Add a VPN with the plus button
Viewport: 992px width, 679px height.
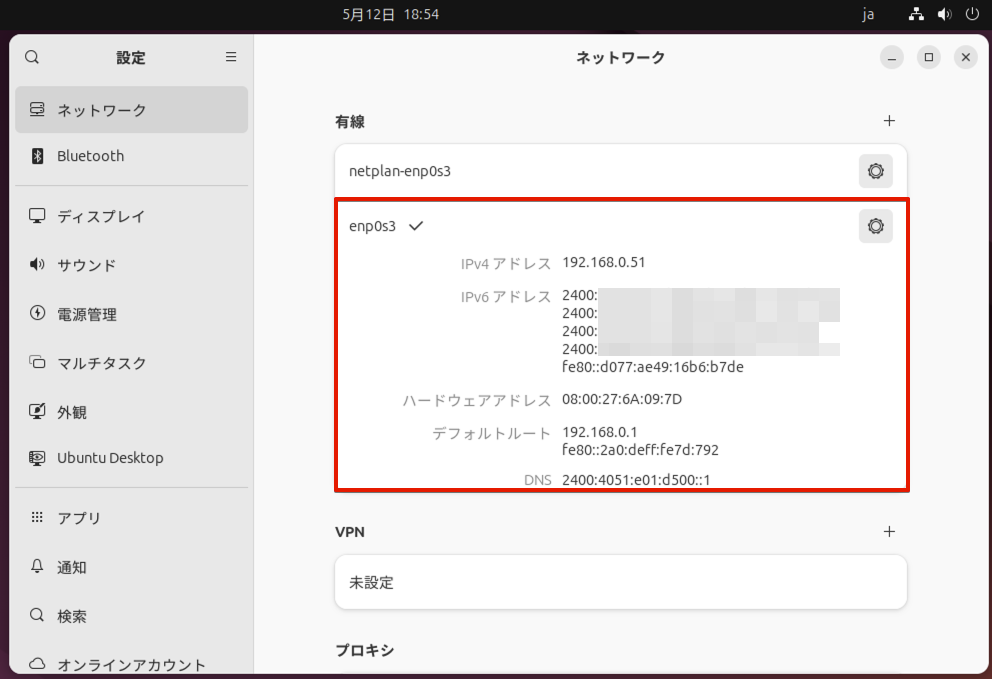pos(889,531)
